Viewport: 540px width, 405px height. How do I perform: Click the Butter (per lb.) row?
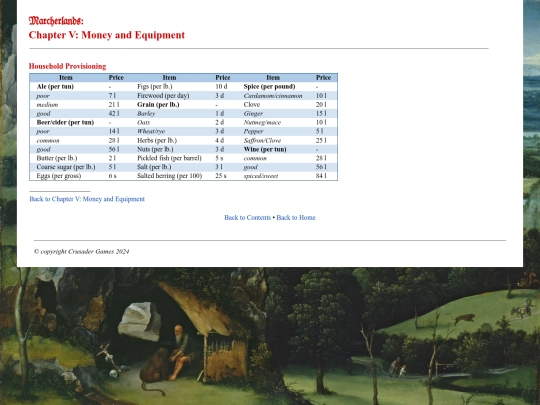(57, 158)
